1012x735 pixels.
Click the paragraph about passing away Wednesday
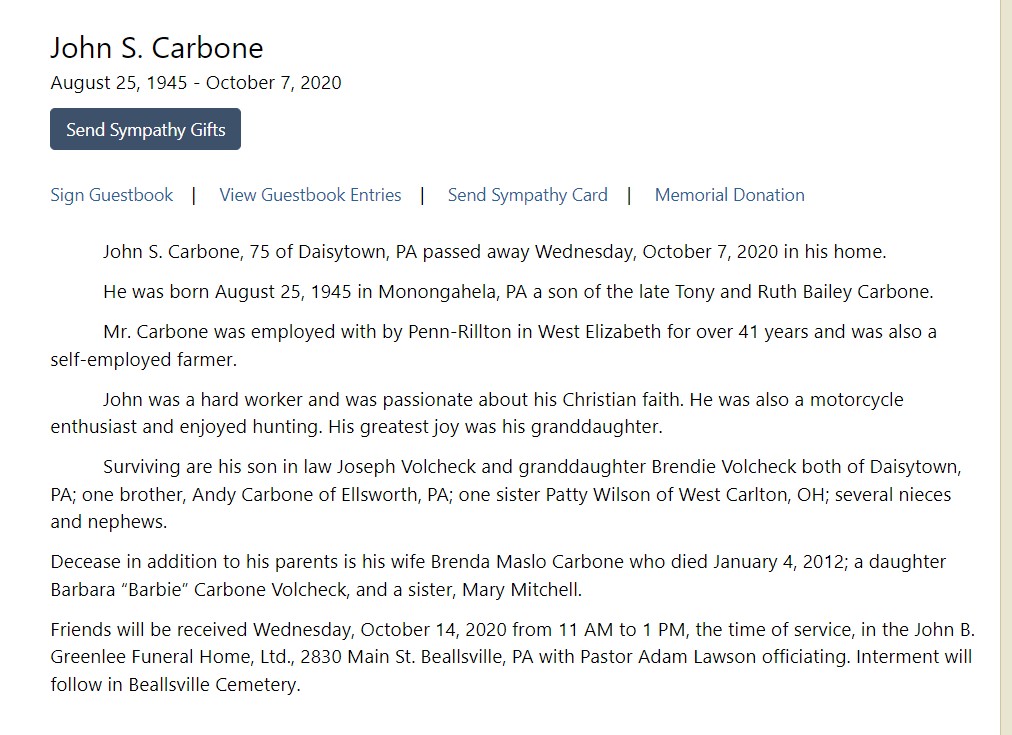click(x=494, y=252)
